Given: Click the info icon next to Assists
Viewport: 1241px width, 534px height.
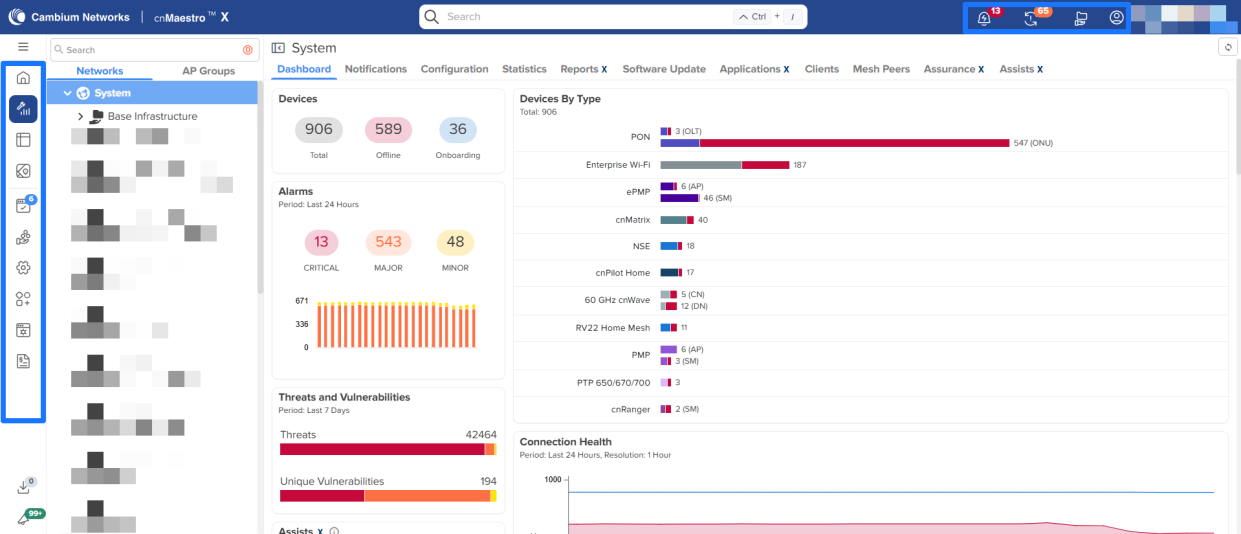Looking at the screenshot, I should [x=334, y=531].
